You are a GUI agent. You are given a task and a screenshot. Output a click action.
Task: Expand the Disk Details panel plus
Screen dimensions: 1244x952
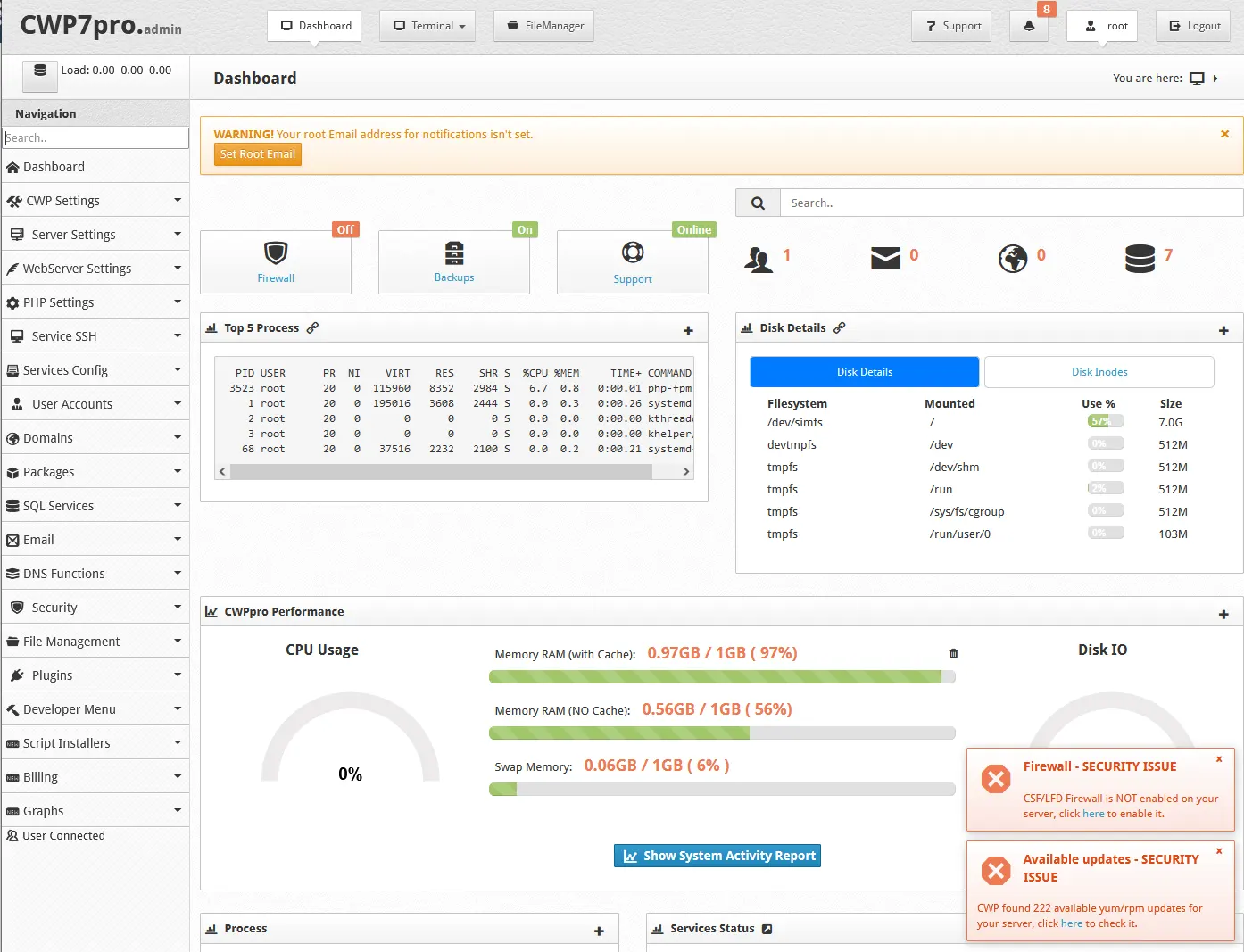pyautogui.click(x=1223, y=331)
